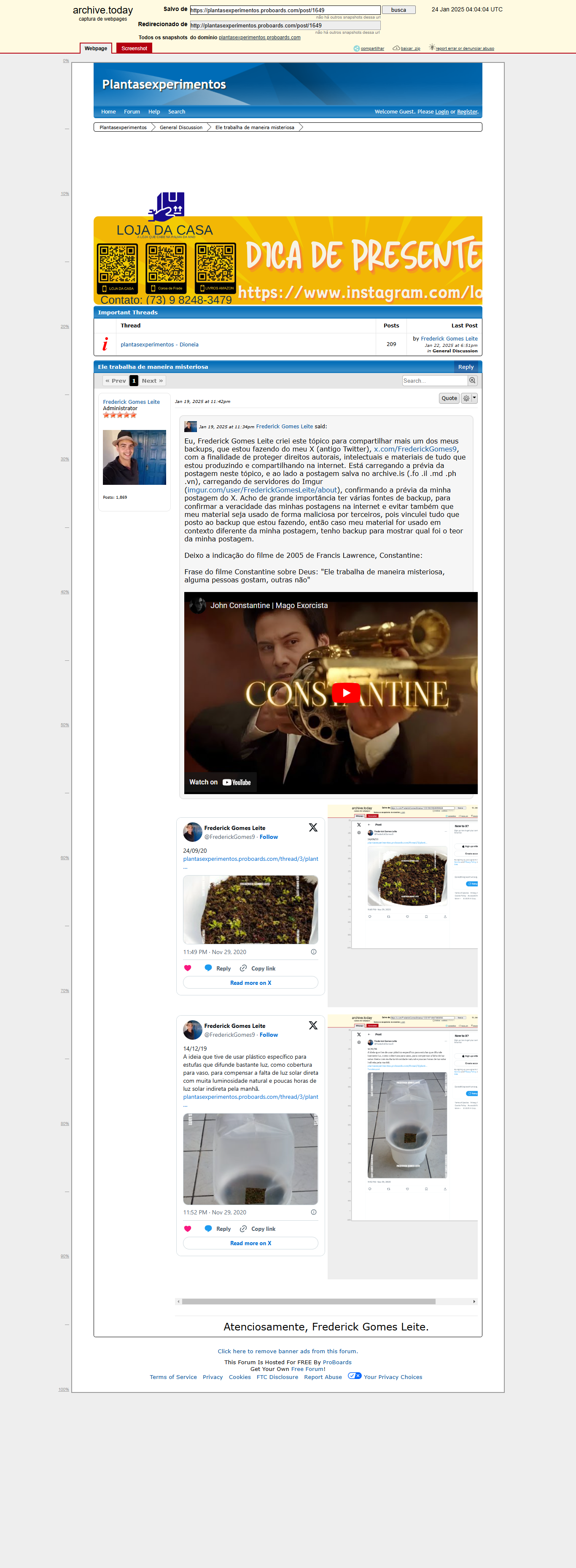Play the Constantine YouTube video

(x=346, y=693)
